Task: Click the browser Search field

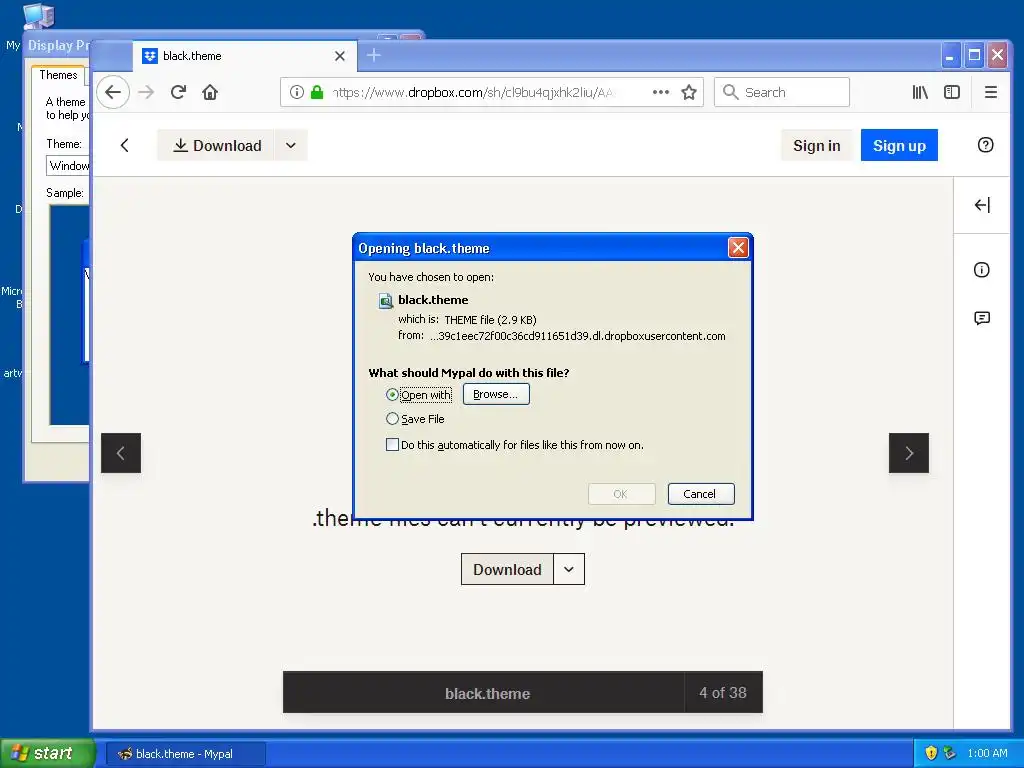Action: click(782, 92)
